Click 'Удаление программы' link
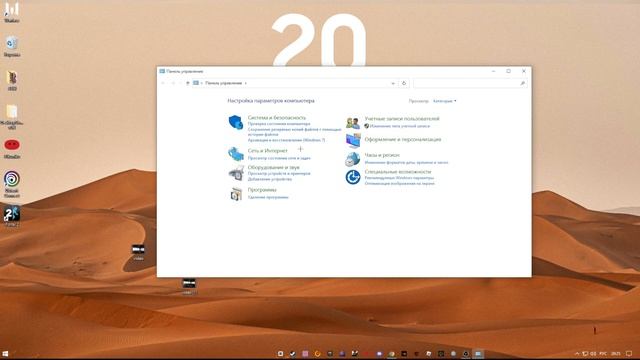Viewport: 640px width, 360px height. click(x=268, y=197)
